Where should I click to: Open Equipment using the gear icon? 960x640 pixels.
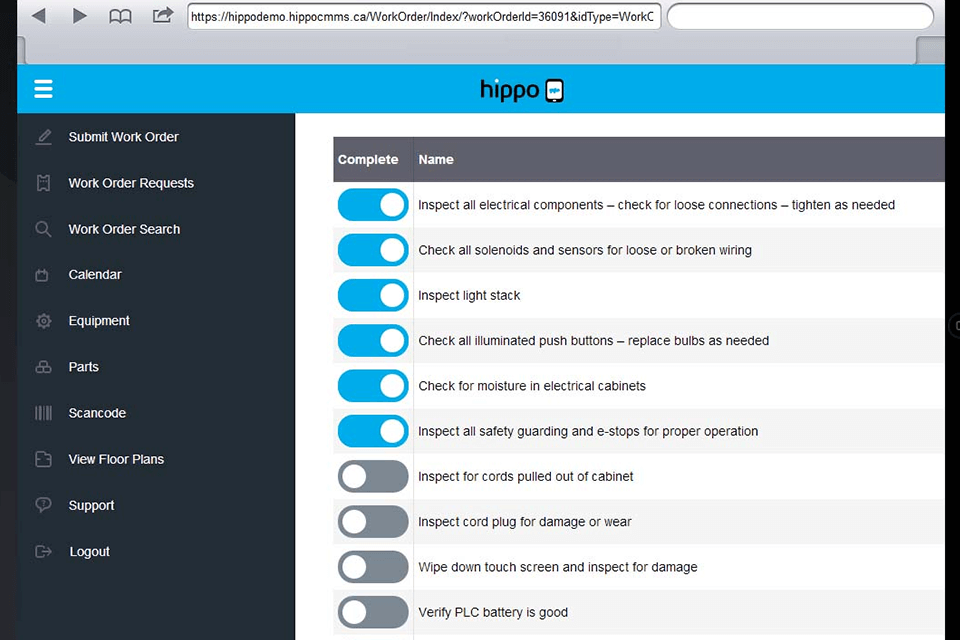(x=43, y=320)
